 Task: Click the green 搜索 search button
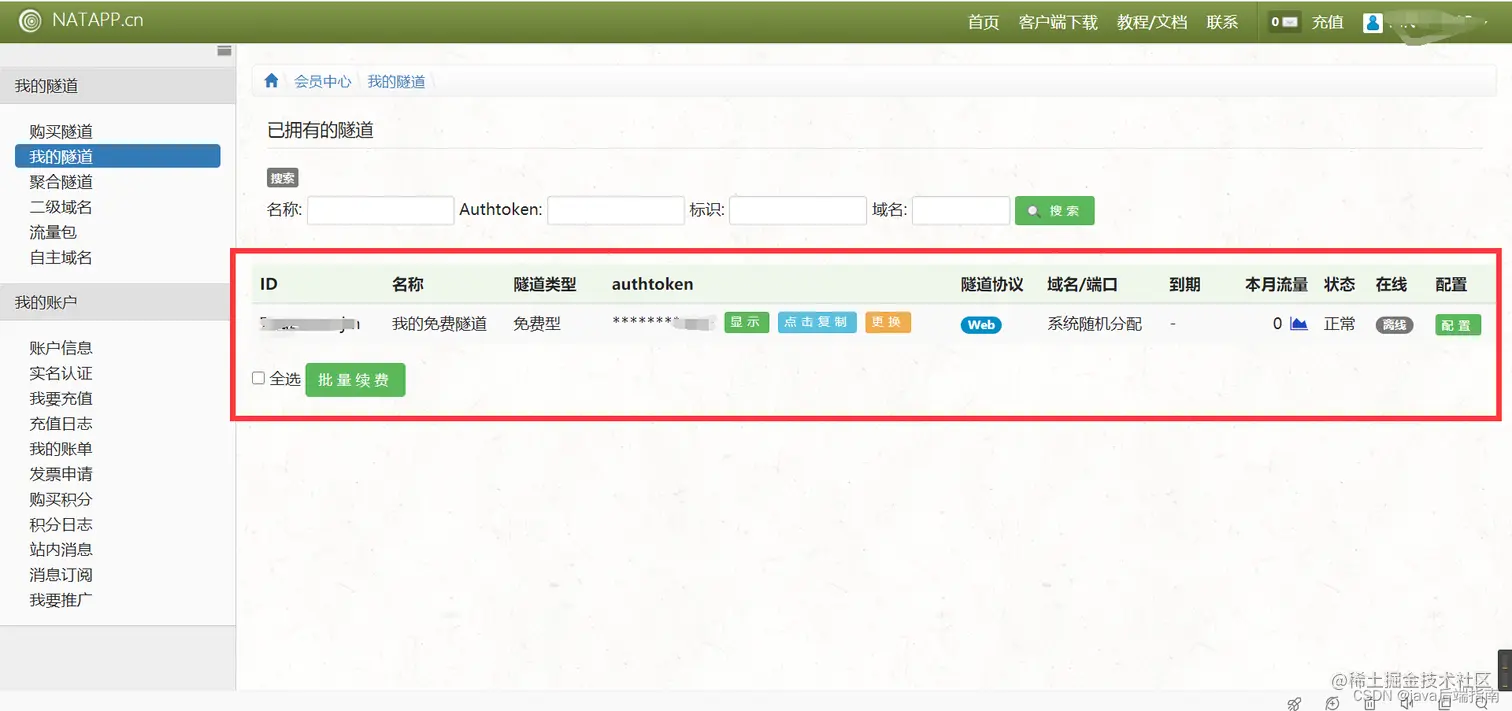click(1055, 211)
